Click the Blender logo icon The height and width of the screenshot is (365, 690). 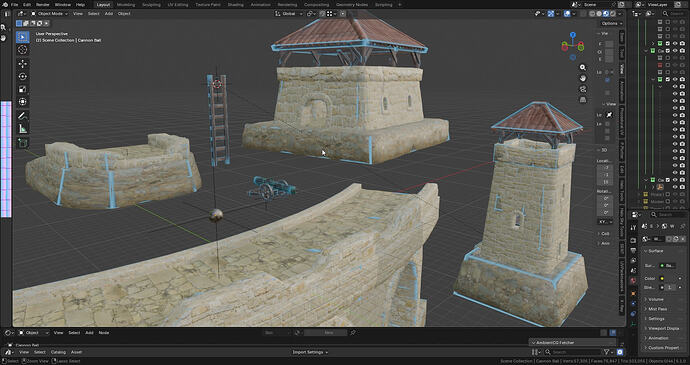click(5, 4)
